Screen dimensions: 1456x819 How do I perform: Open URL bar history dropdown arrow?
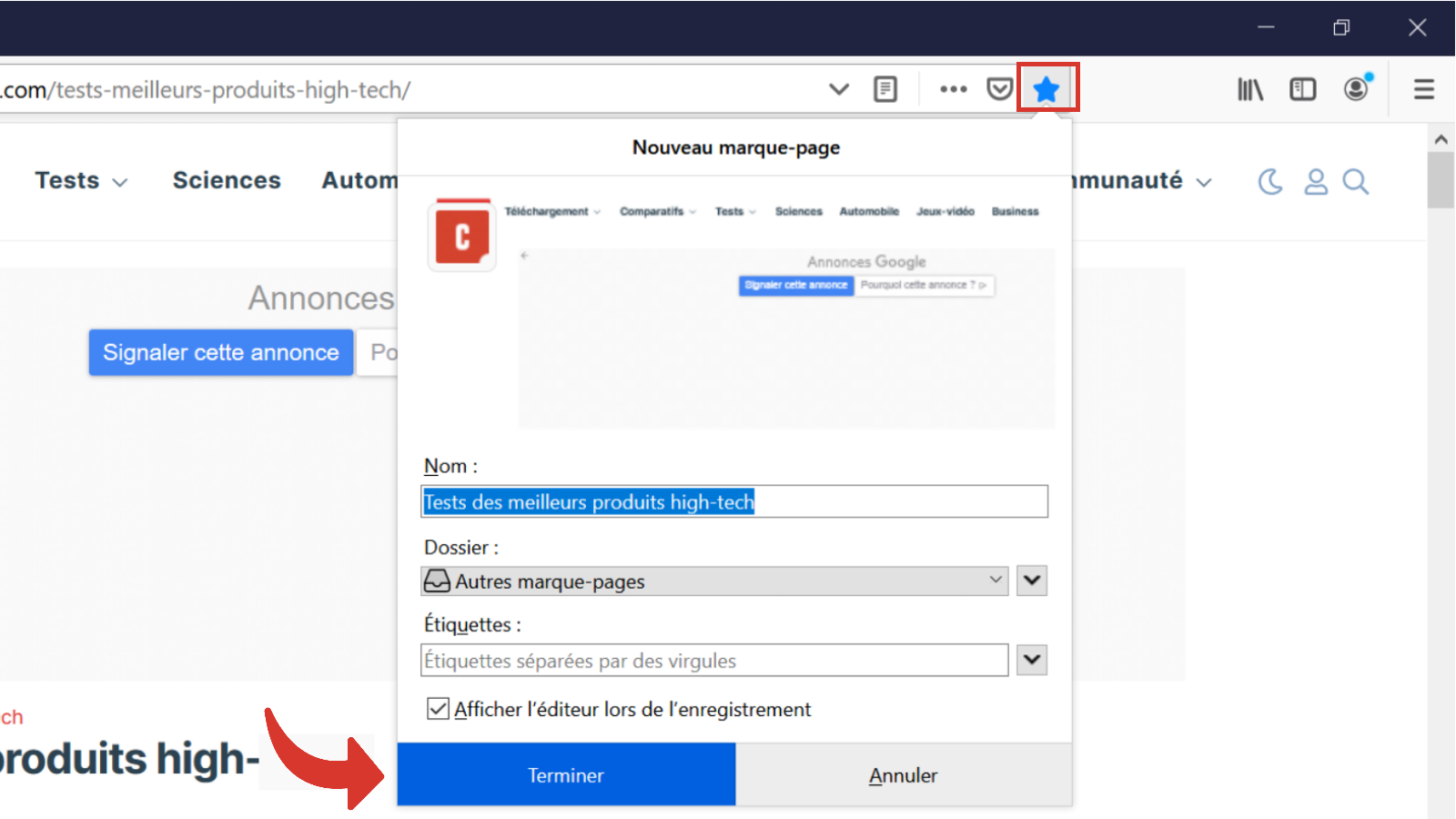[x=839, y=89]
